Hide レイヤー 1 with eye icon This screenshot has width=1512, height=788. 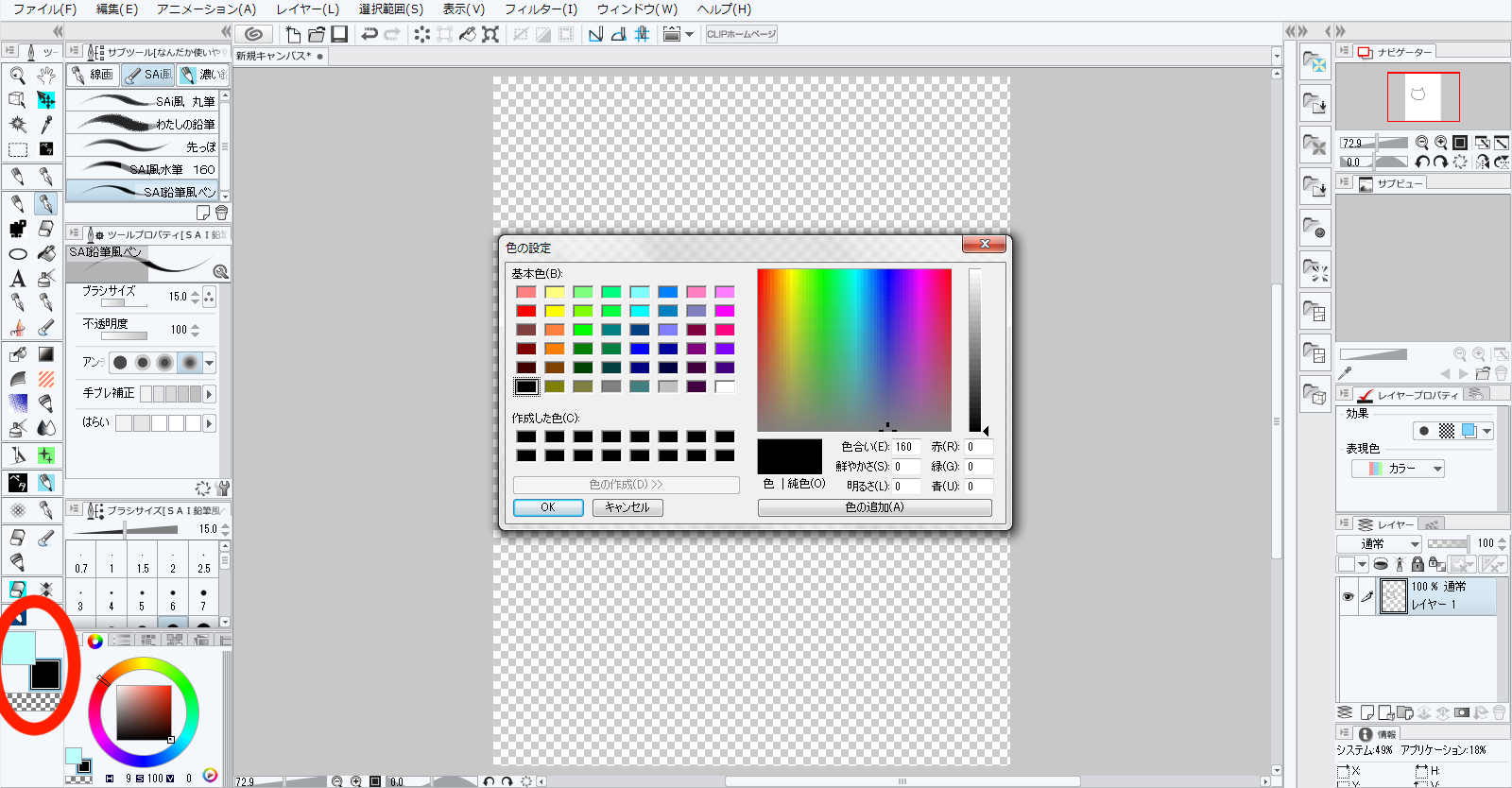coord(1348,596)
